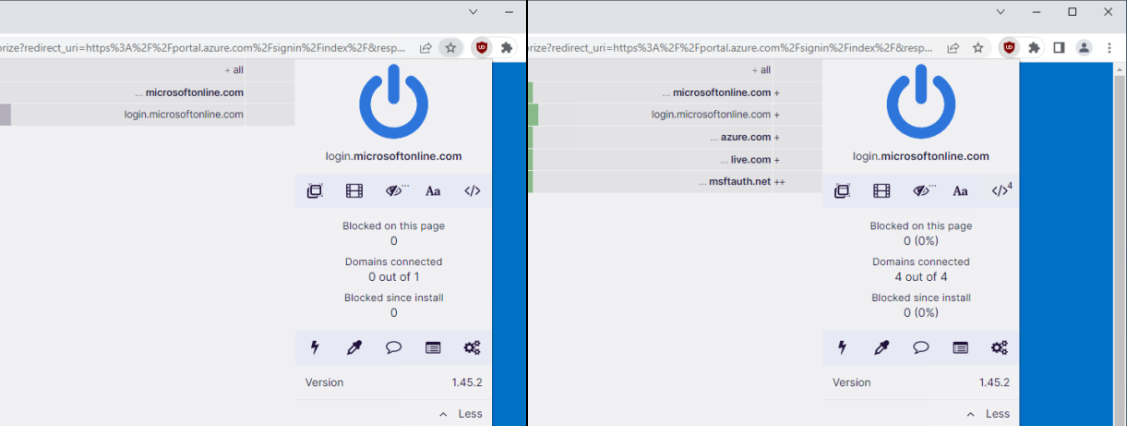Toggle JavaScript </> icon in right window
Screen dimensions: 1127x426
(x=1001, y=191)
